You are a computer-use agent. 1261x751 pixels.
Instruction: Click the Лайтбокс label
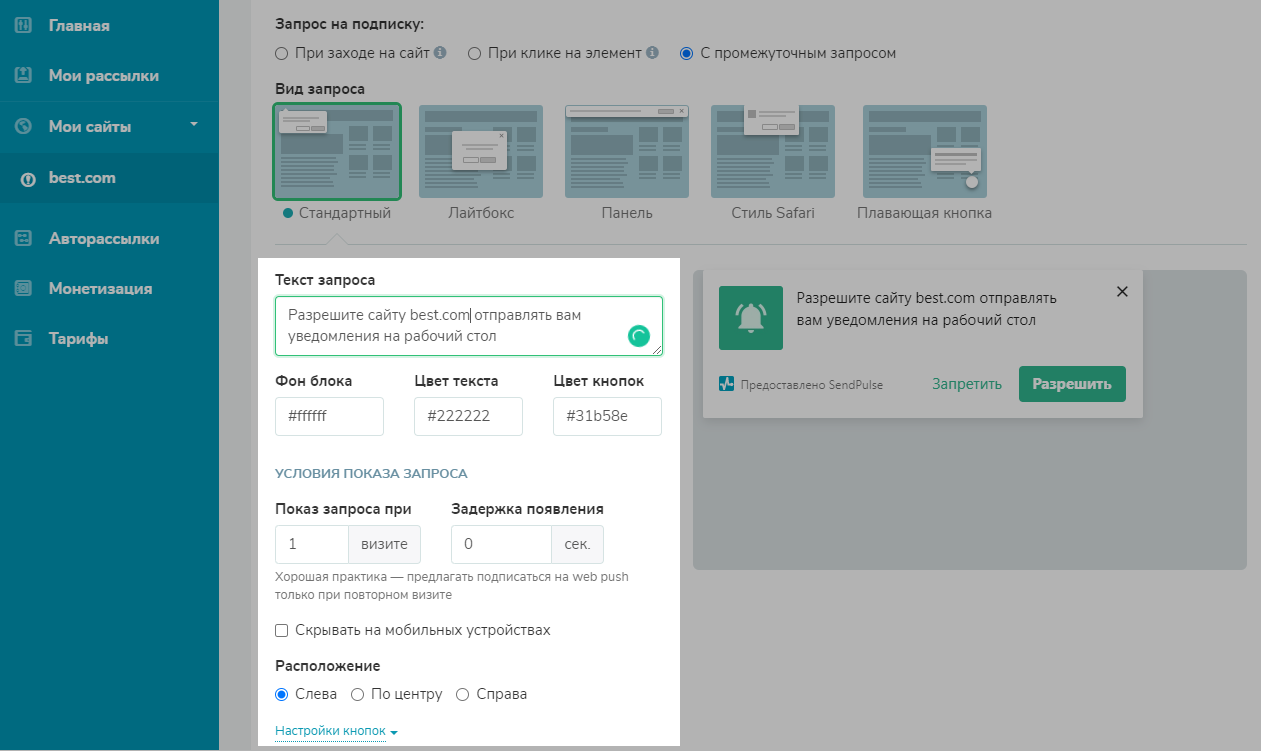tap(481, 213)
